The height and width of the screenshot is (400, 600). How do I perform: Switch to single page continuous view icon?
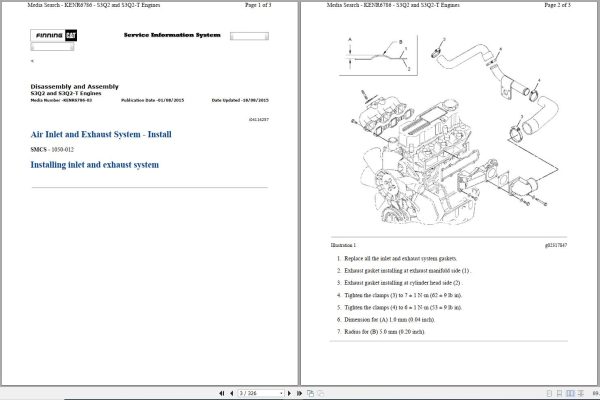(x=559, y=393)
